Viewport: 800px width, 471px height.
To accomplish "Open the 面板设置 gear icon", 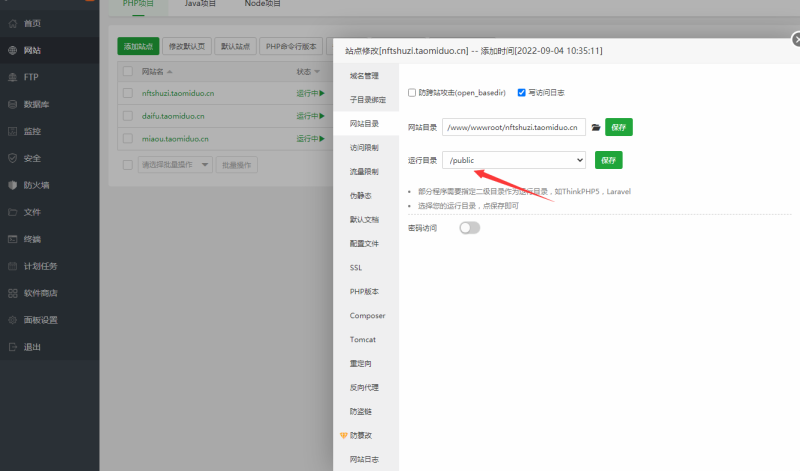I will tap(13, 320).
